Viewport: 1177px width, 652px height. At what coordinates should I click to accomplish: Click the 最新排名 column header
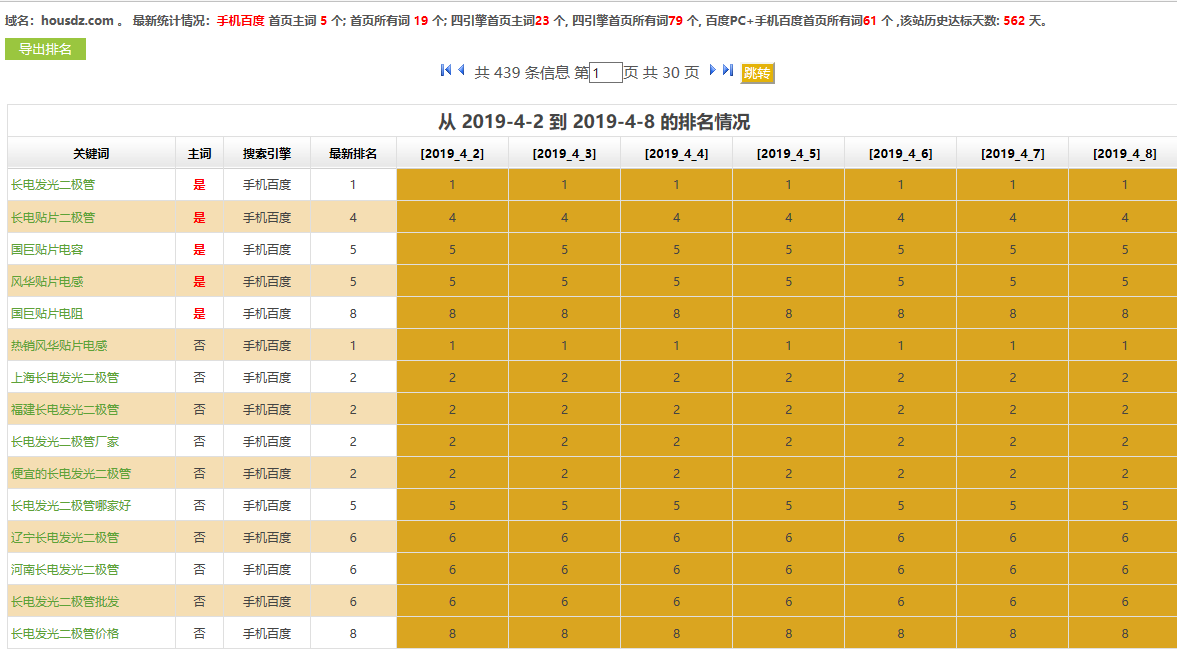tap(353, 153)
